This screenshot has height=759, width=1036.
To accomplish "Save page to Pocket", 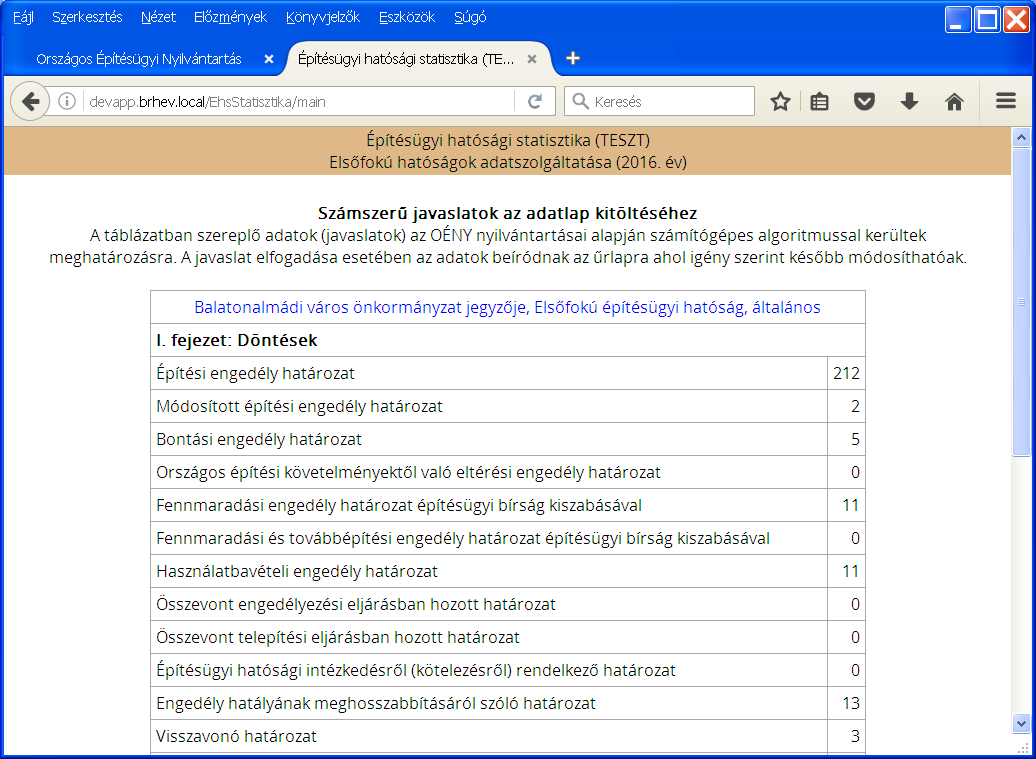I will 864,102.
